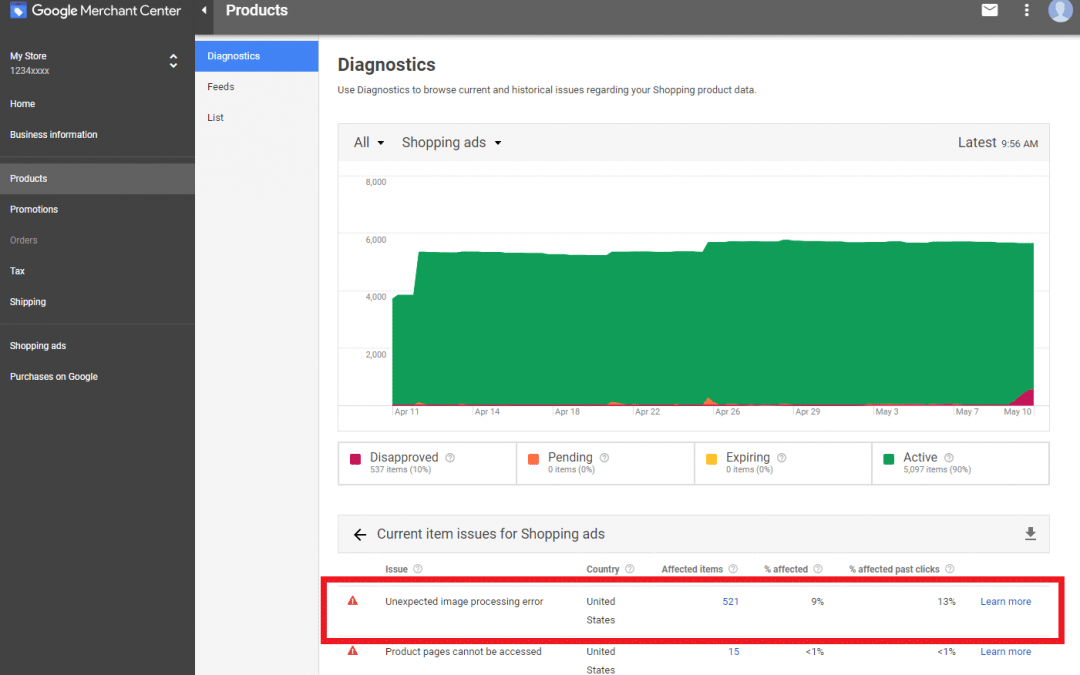Screen dimensions: 1080x675
Task: Click the help icon beside % affected
Action: coord(818,569)
